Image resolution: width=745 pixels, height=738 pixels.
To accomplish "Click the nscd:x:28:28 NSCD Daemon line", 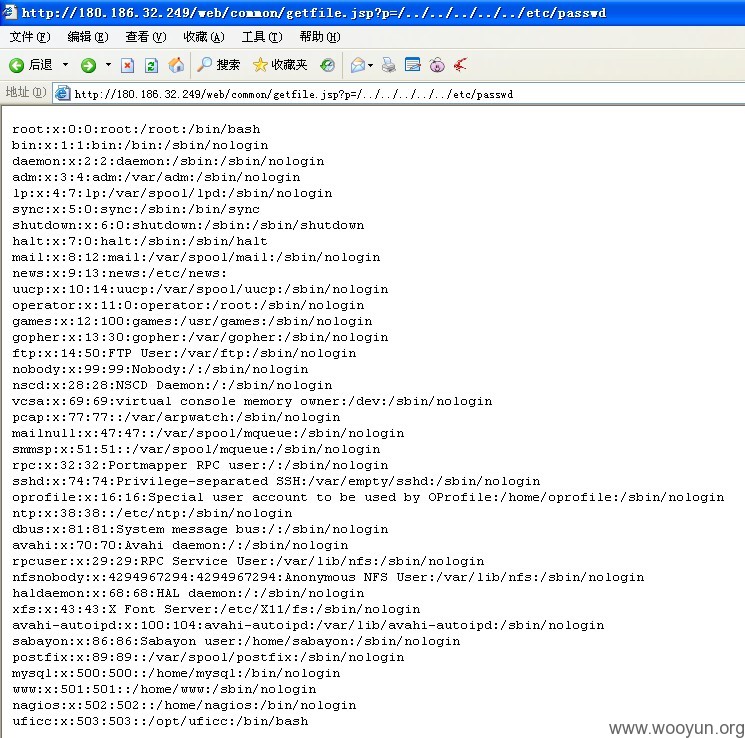I will (172, 385).
